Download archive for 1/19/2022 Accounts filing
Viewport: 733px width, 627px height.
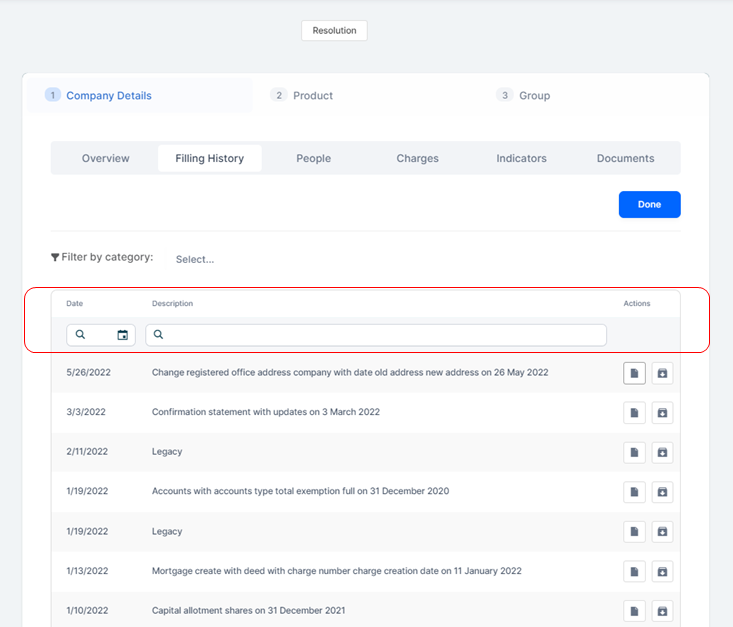coord(662,492)
